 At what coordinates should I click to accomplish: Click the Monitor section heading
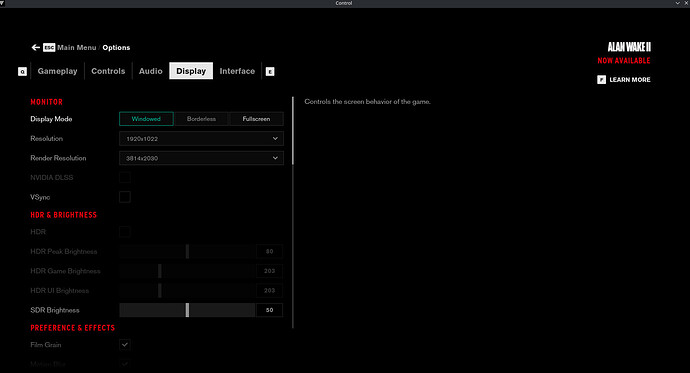47,102
